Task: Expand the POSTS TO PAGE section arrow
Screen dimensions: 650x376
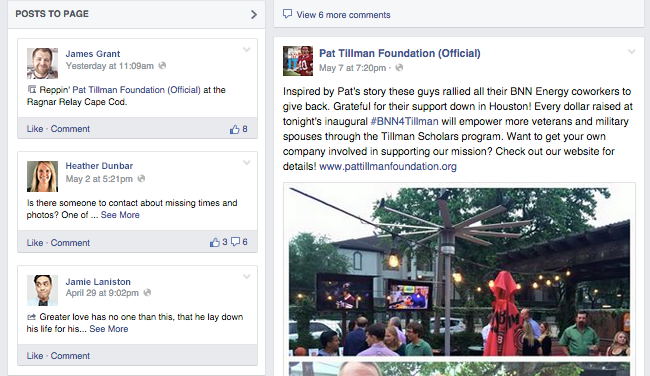Action: click(x=254, y=15)
